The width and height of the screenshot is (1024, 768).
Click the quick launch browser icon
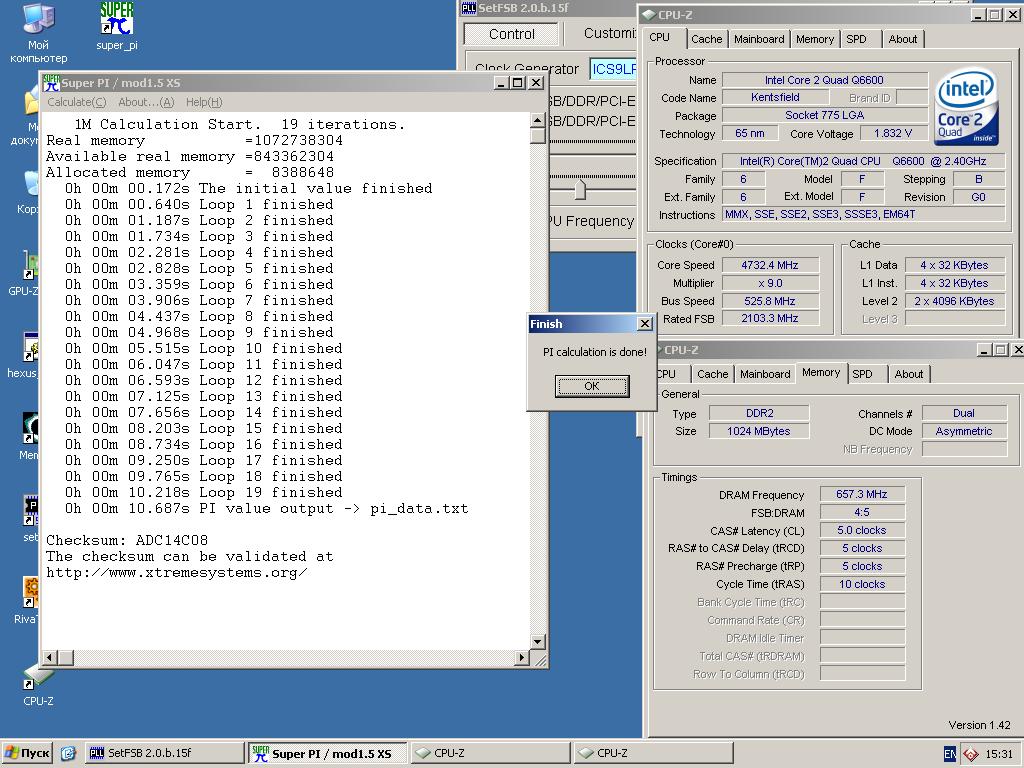(68, 753)
